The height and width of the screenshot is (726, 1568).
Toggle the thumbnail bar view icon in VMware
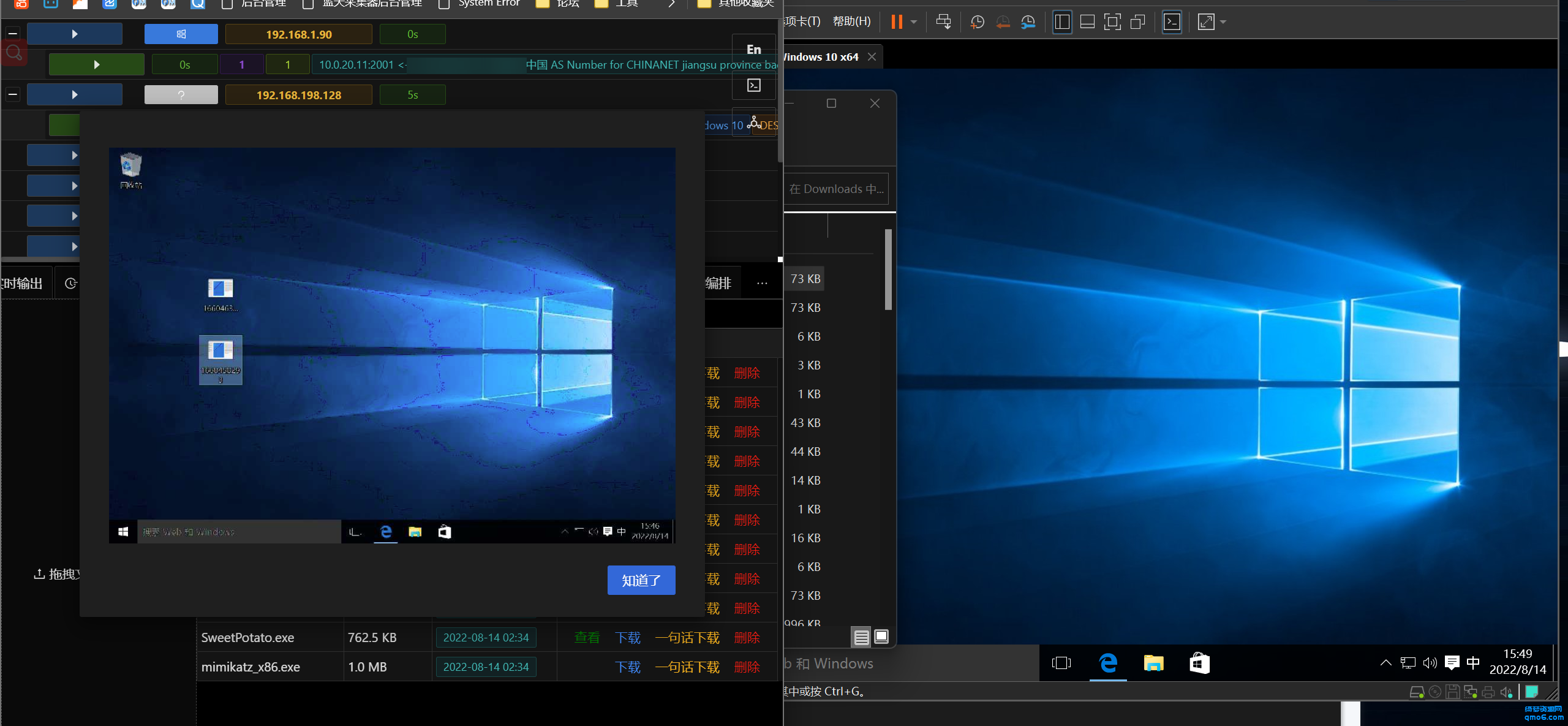1087,22
